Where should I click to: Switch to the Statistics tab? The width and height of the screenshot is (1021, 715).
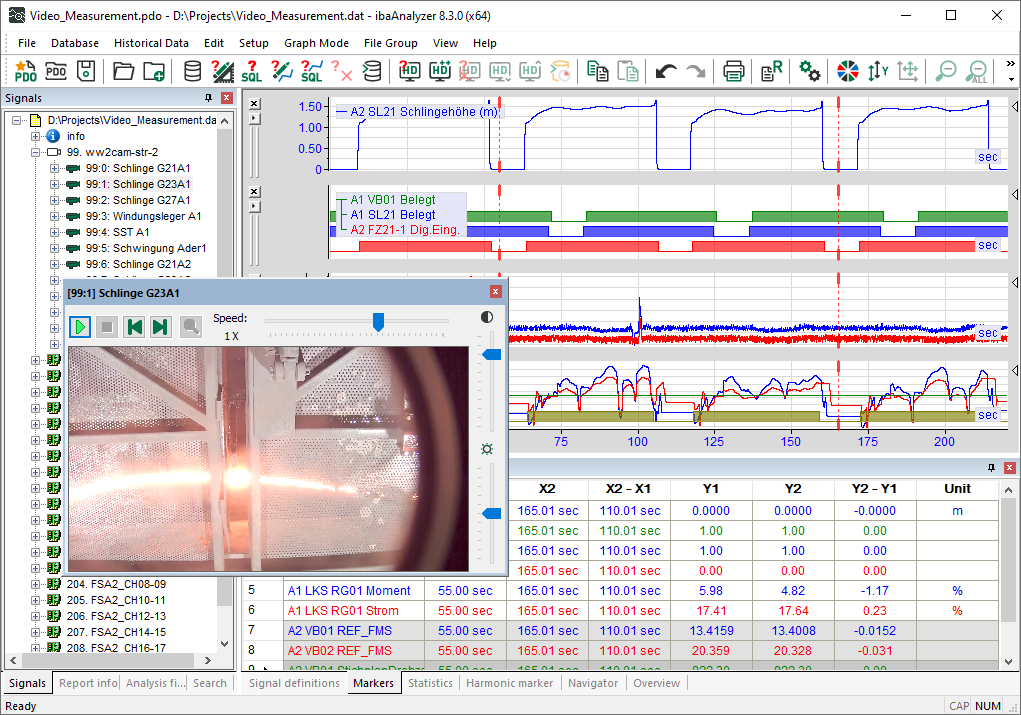[x=430, y=683]
